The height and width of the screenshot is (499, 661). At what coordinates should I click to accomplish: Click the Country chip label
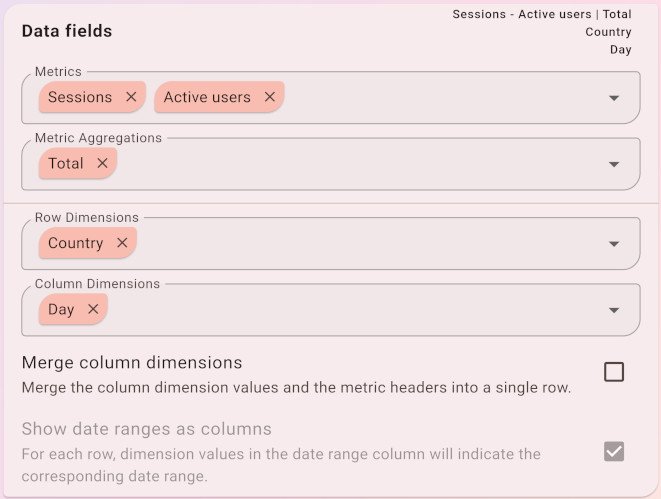75,243
